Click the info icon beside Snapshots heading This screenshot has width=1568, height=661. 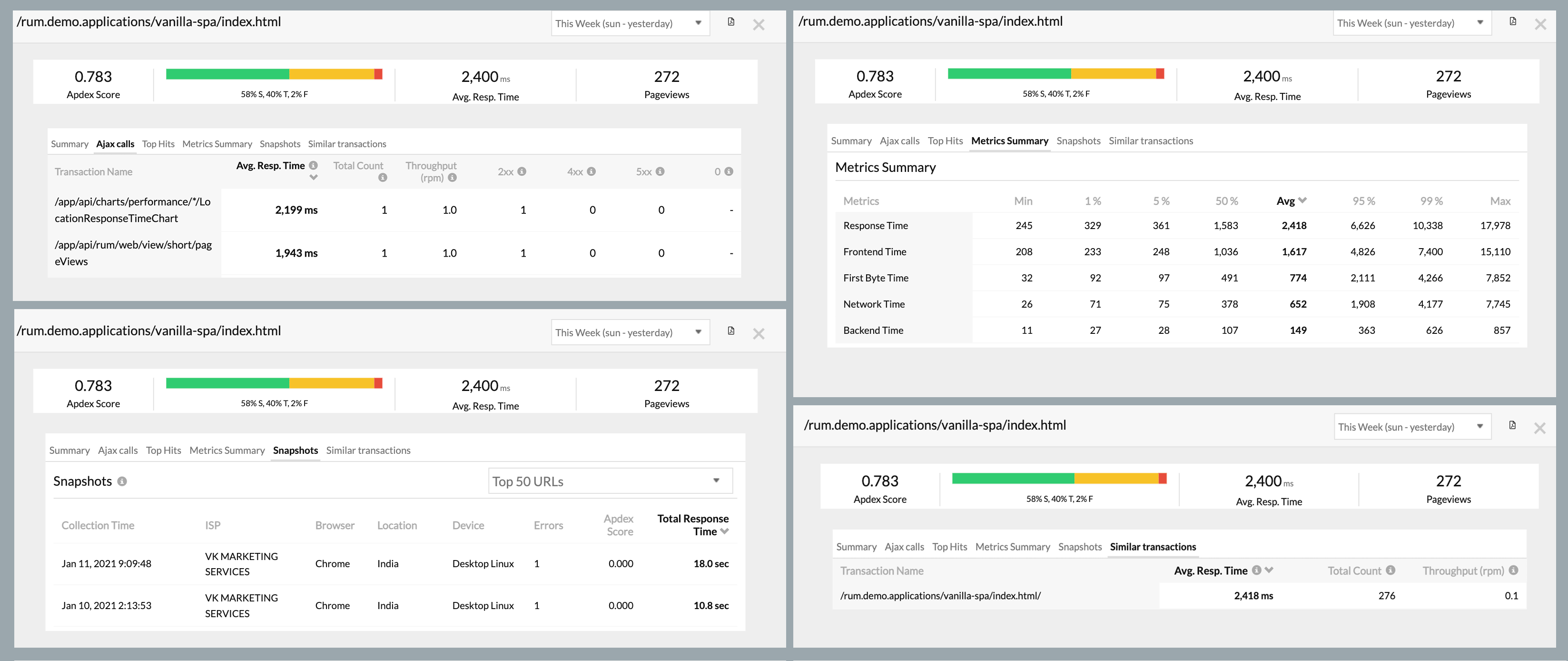click(x=122, y=481)
